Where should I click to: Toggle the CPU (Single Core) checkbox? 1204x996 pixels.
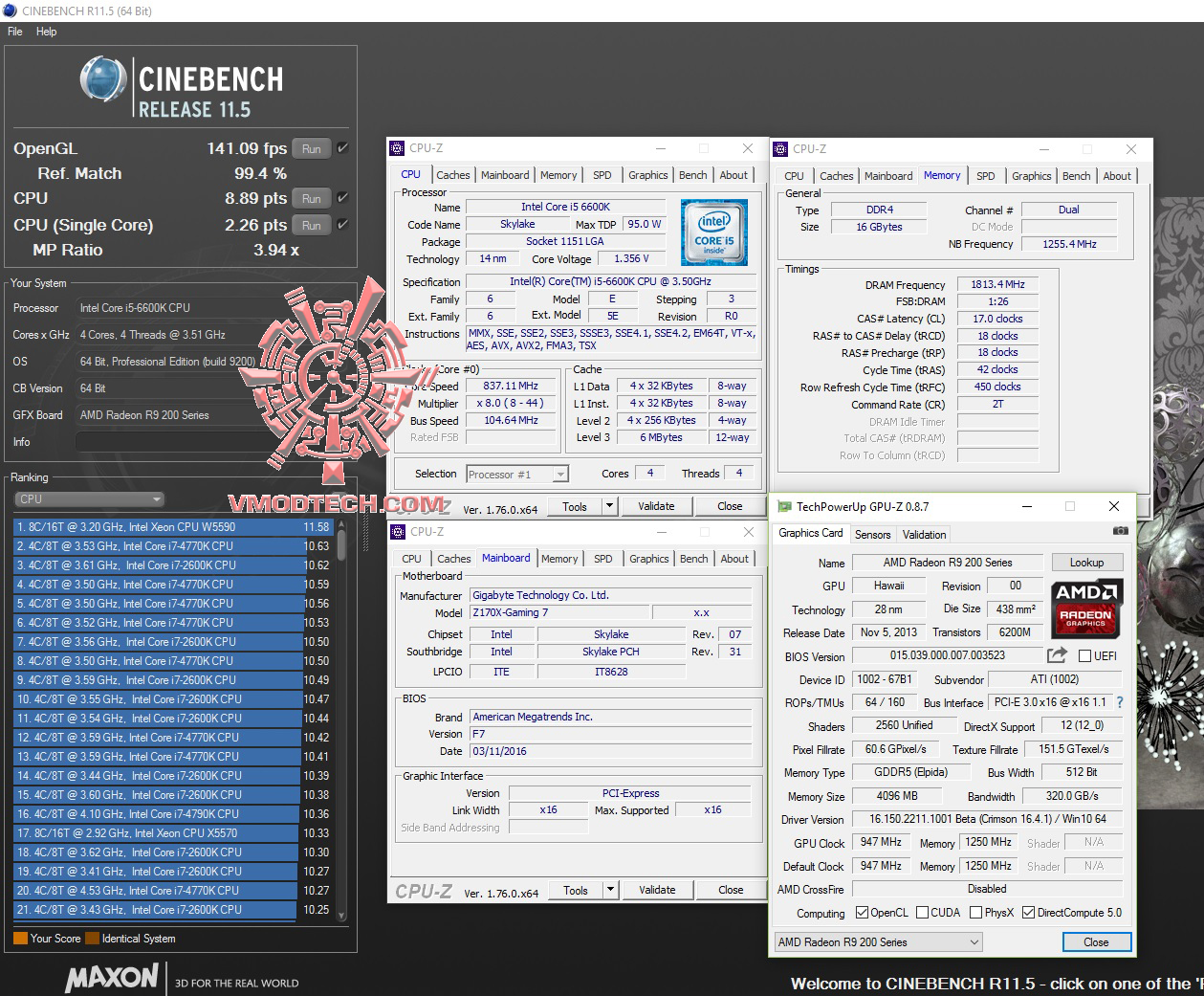tap(343, 225)
